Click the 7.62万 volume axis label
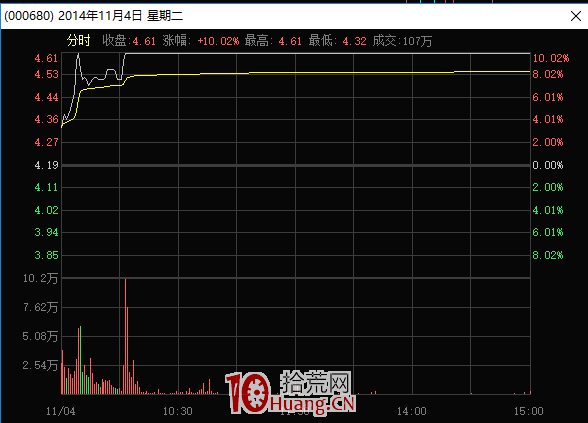This screenshot has width=588, height=423. [40, 308]
